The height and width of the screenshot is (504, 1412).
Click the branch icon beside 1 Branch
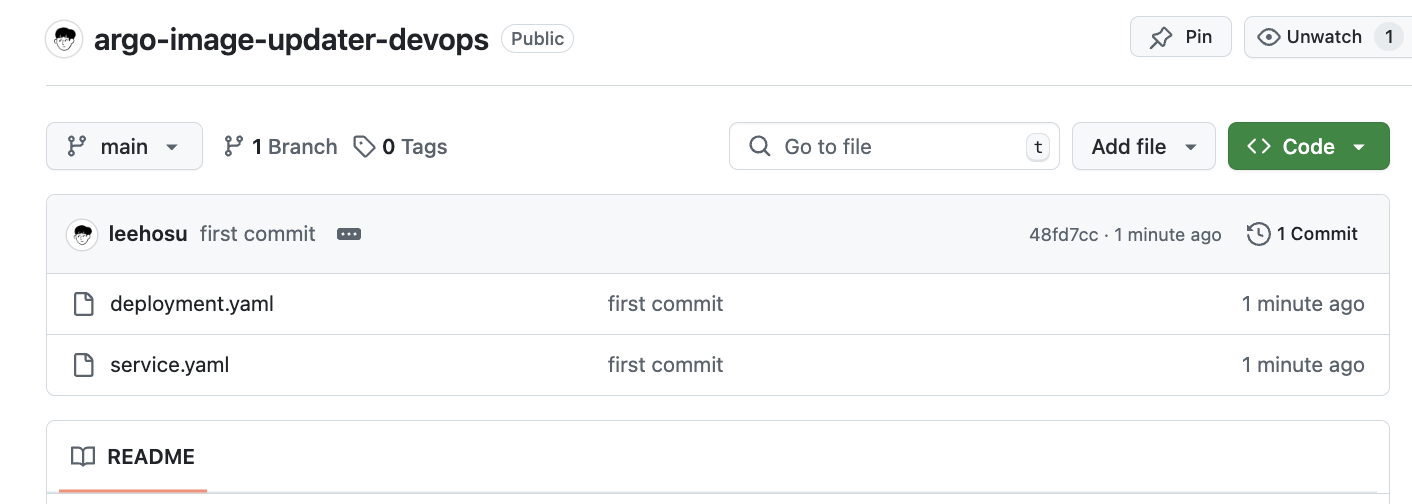point(234,147)
